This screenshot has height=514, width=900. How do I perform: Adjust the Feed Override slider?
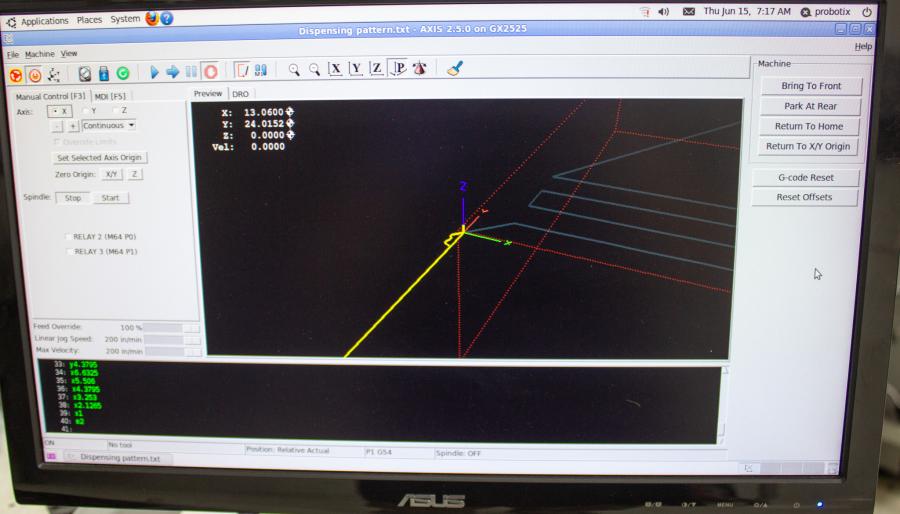[171, 328]
